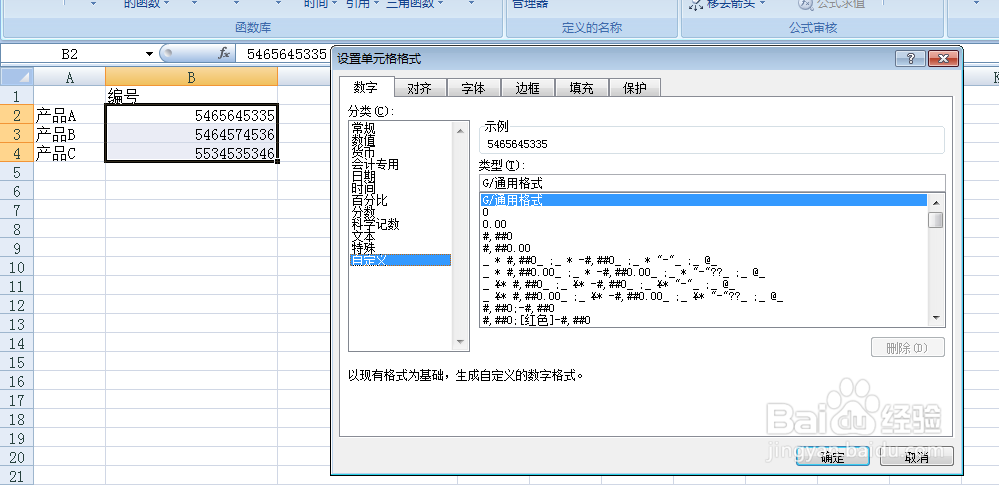The image size is (999, 485).
Task: Open the 三角函数 dropdown in ribbon
Action: tap(416, 4)
